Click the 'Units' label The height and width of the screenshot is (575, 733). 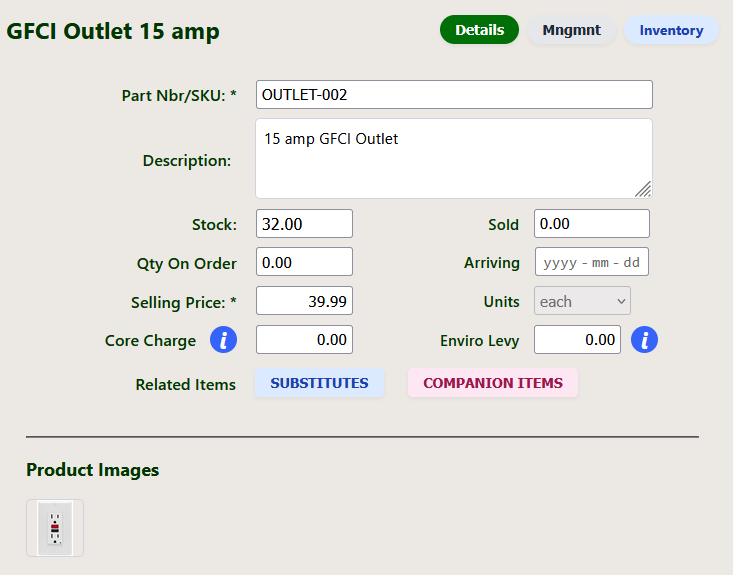click(x=502, y=302)
